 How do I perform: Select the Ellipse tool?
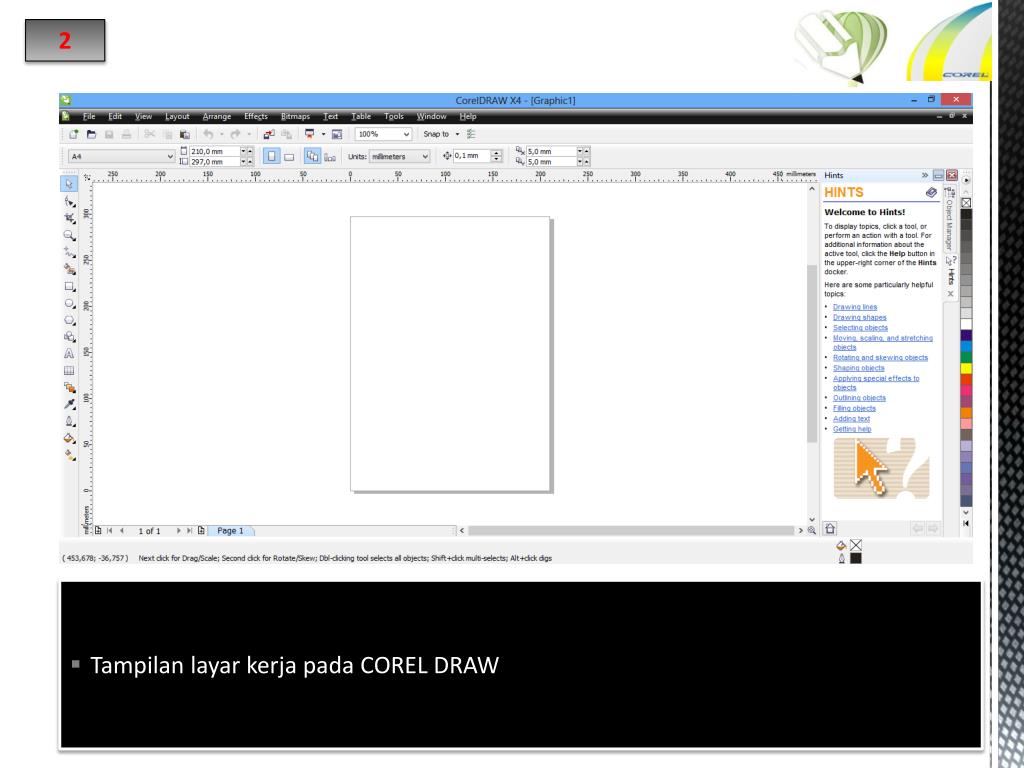69,303
